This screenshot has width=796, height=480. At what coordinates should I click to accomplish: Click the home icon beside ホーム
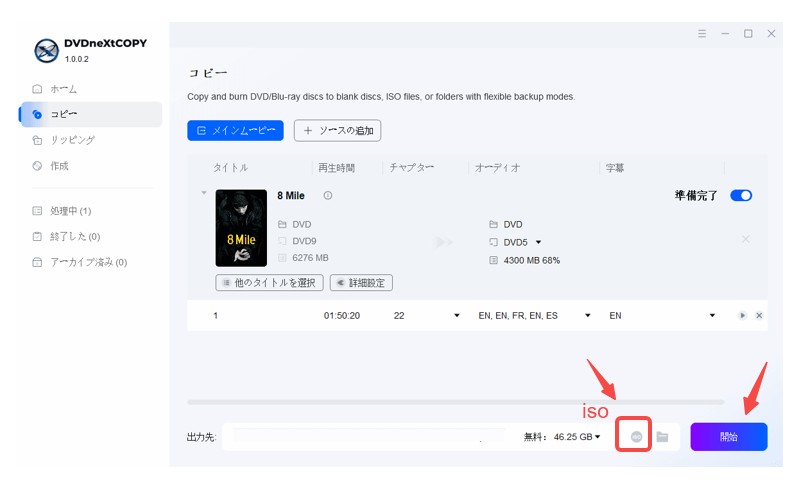[x=37, y=89]
